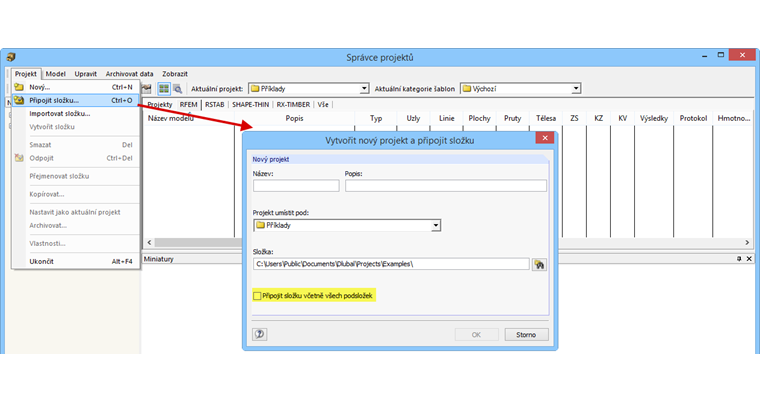The width and height of the screenshot is (760, 403).
Task: Expand the Projekt umístit pod dropdown
Action: click(x=436, y=226)
